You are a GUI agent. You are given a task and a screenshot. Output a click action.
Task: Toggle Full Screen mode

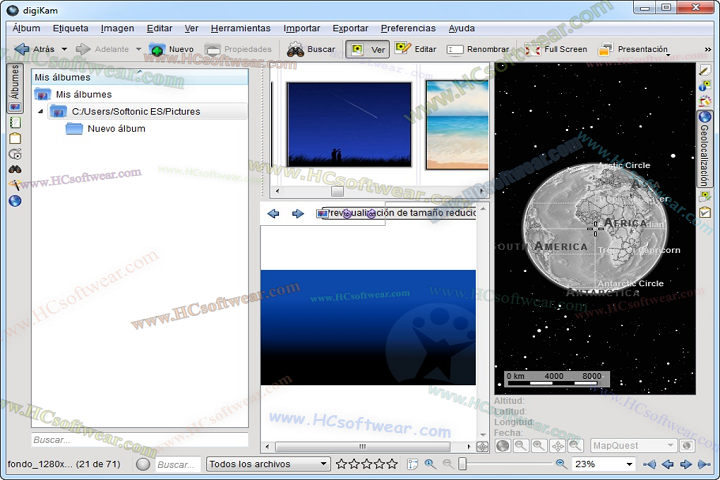click(557, 49)
